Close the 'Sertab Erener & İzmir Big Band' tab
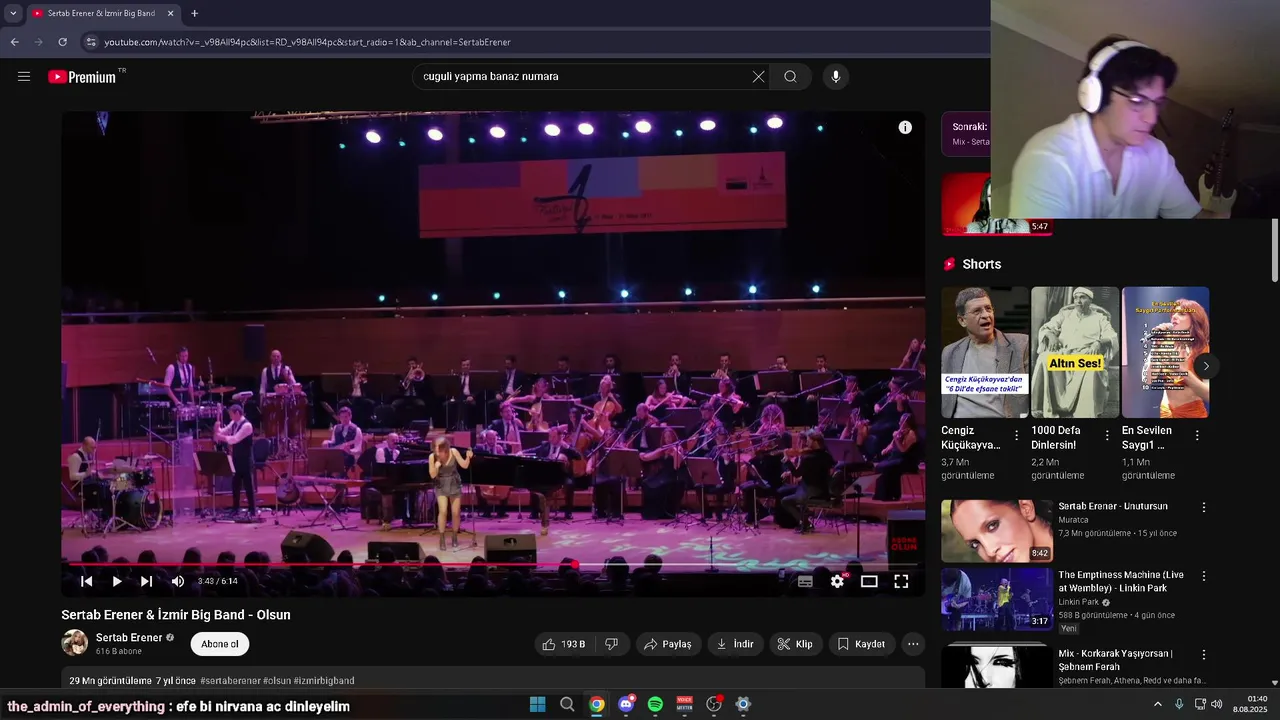Viewport: 1280px width, 720px height. pos(170,14)
